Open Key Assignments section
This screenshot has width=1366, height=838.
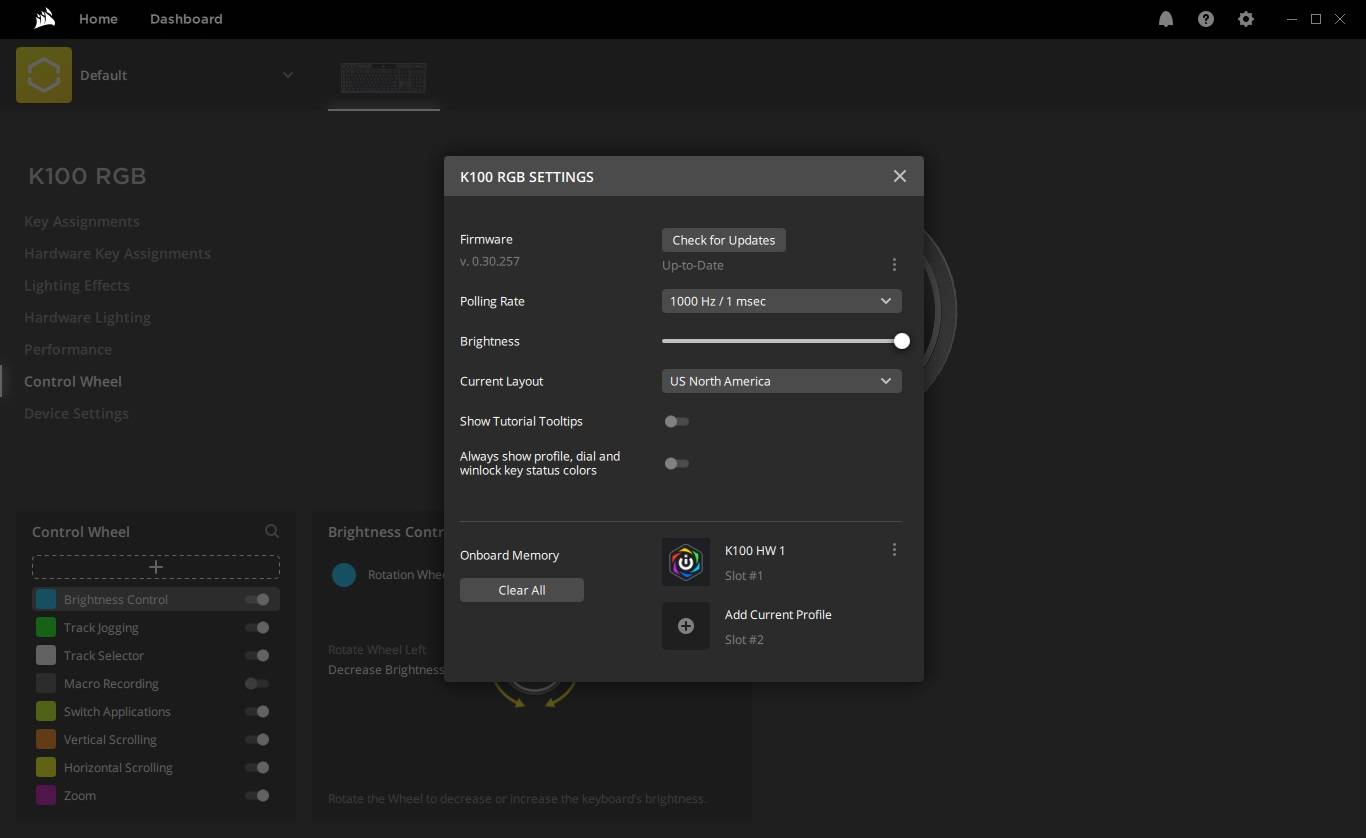pos(82,222)
